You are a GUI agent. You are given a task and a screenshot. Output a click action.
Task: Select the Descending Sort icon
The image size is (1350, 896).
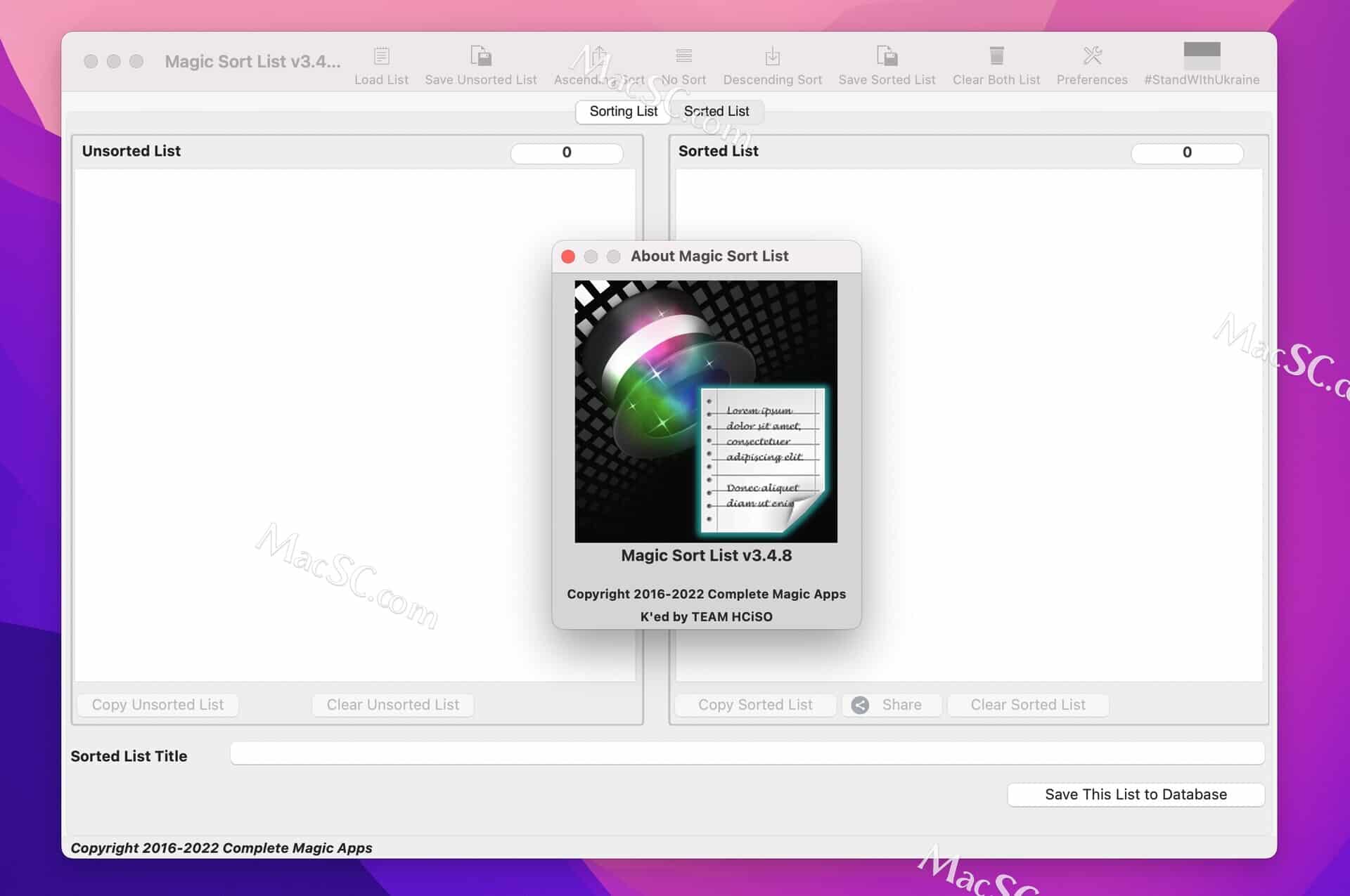[772, 56]
